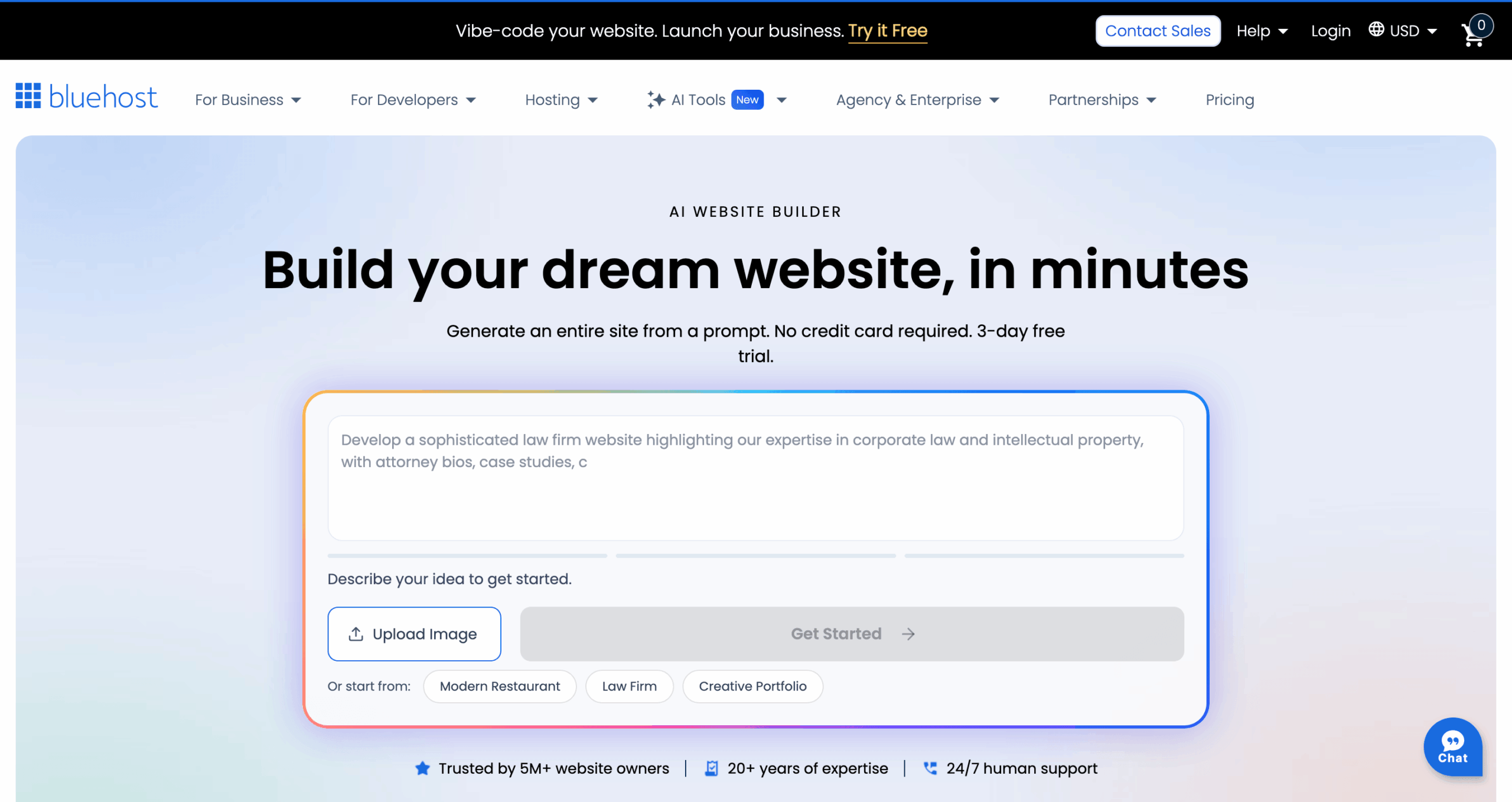Click the first prompt strength bar

(x=467, y=556)
